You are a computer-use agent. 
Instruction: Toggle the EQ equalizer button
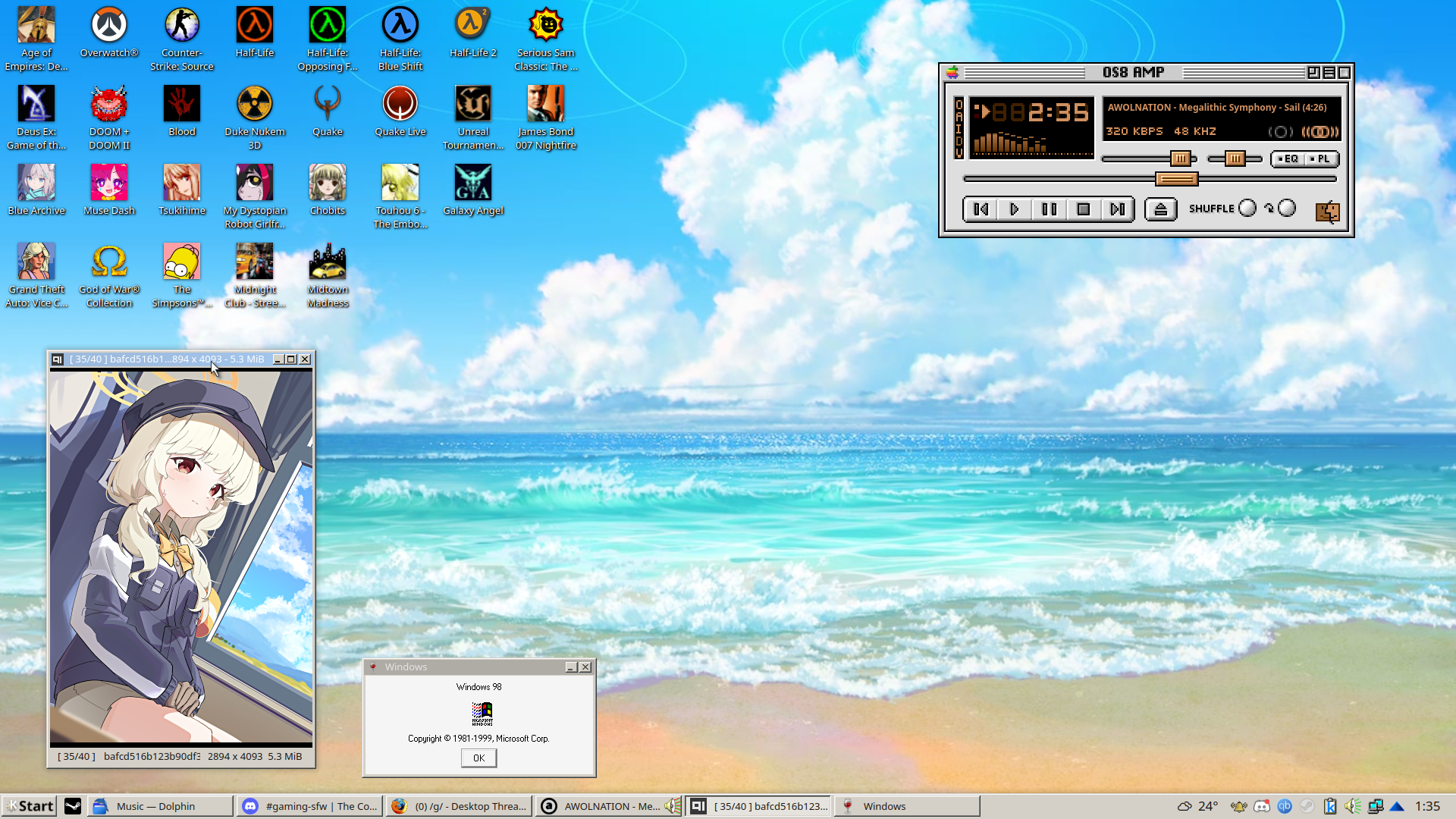click(1288, 158)
